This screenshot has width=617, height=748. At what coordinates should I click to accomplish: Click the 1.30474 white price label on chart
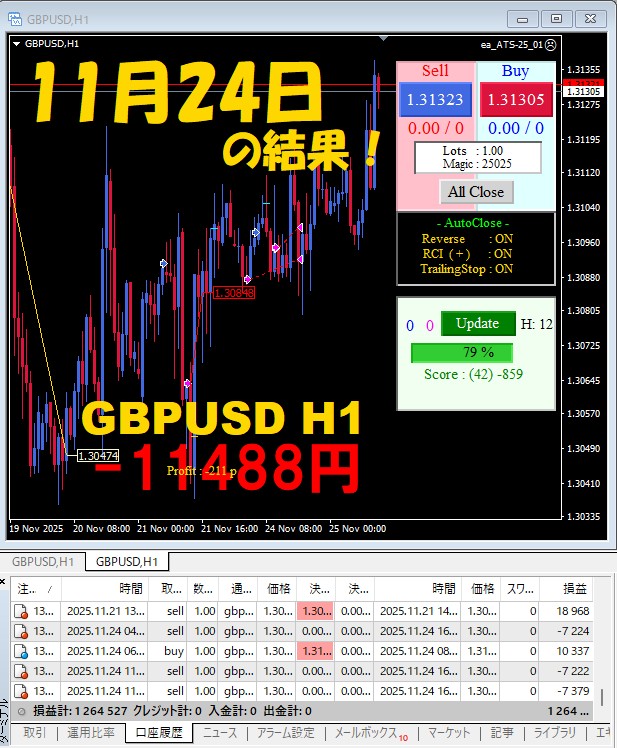click(98, 456)
